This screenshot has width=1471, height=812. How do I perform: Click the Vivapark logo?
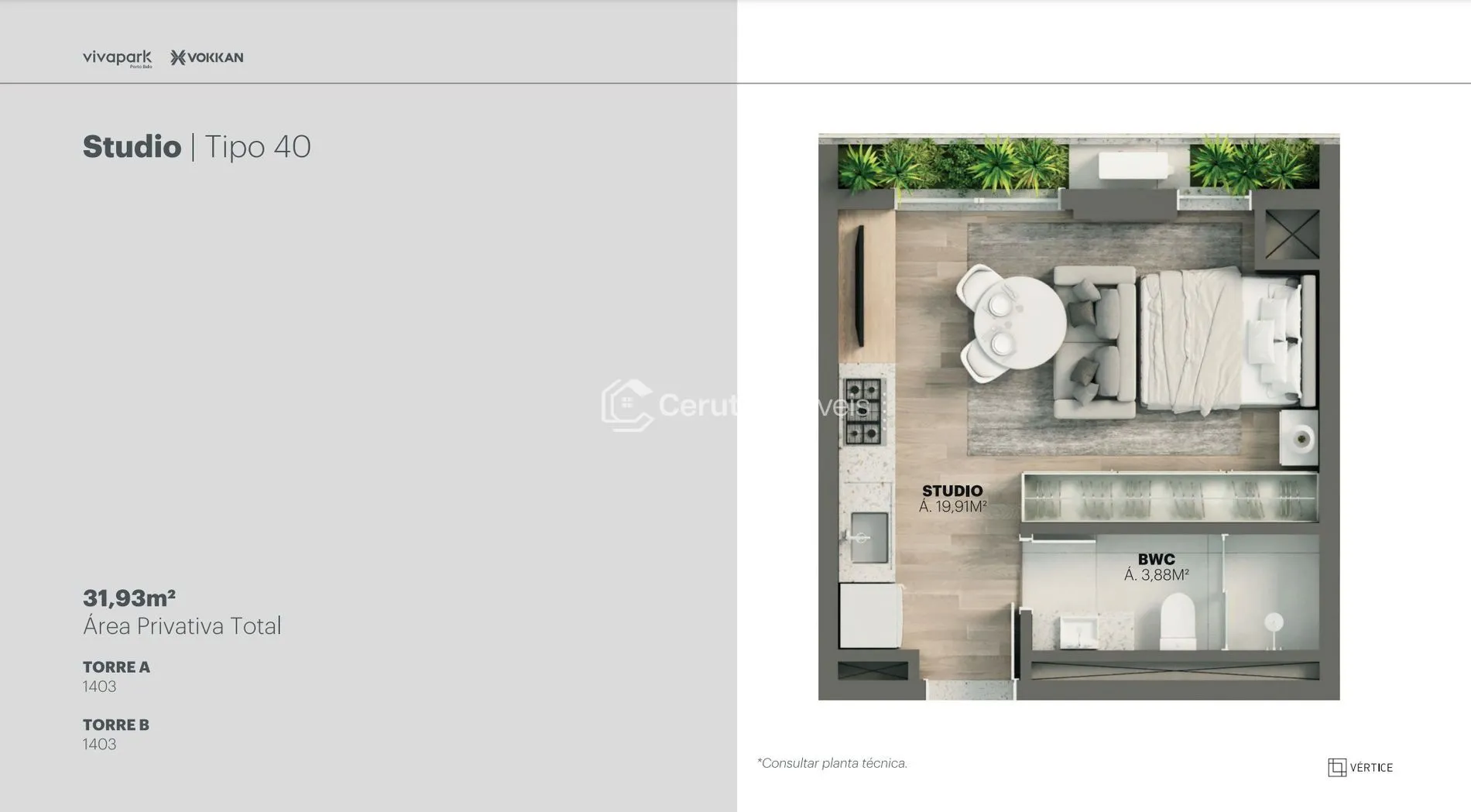pos(117,58)
